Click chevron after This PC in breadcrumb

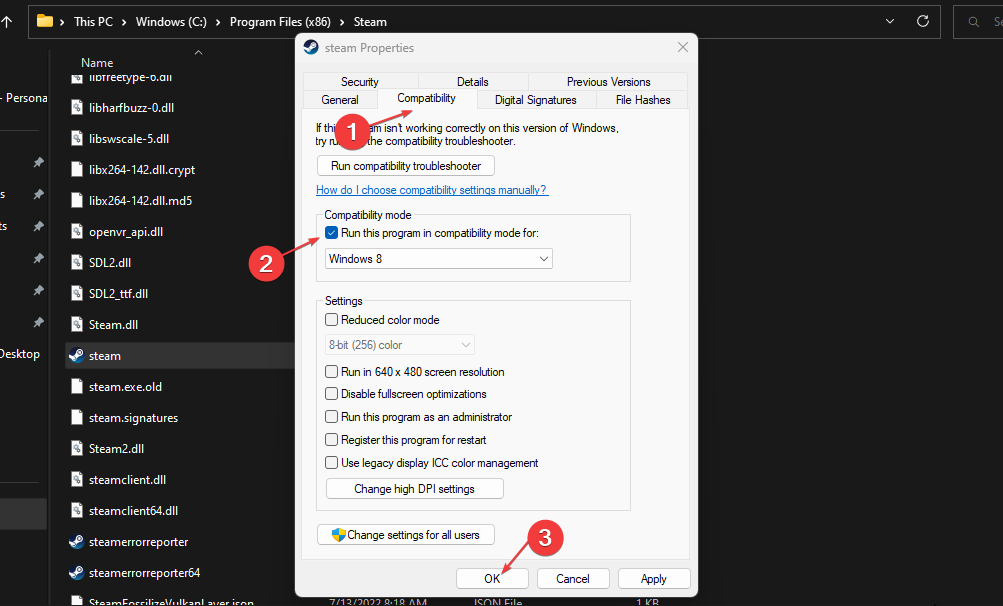[123, 22]
